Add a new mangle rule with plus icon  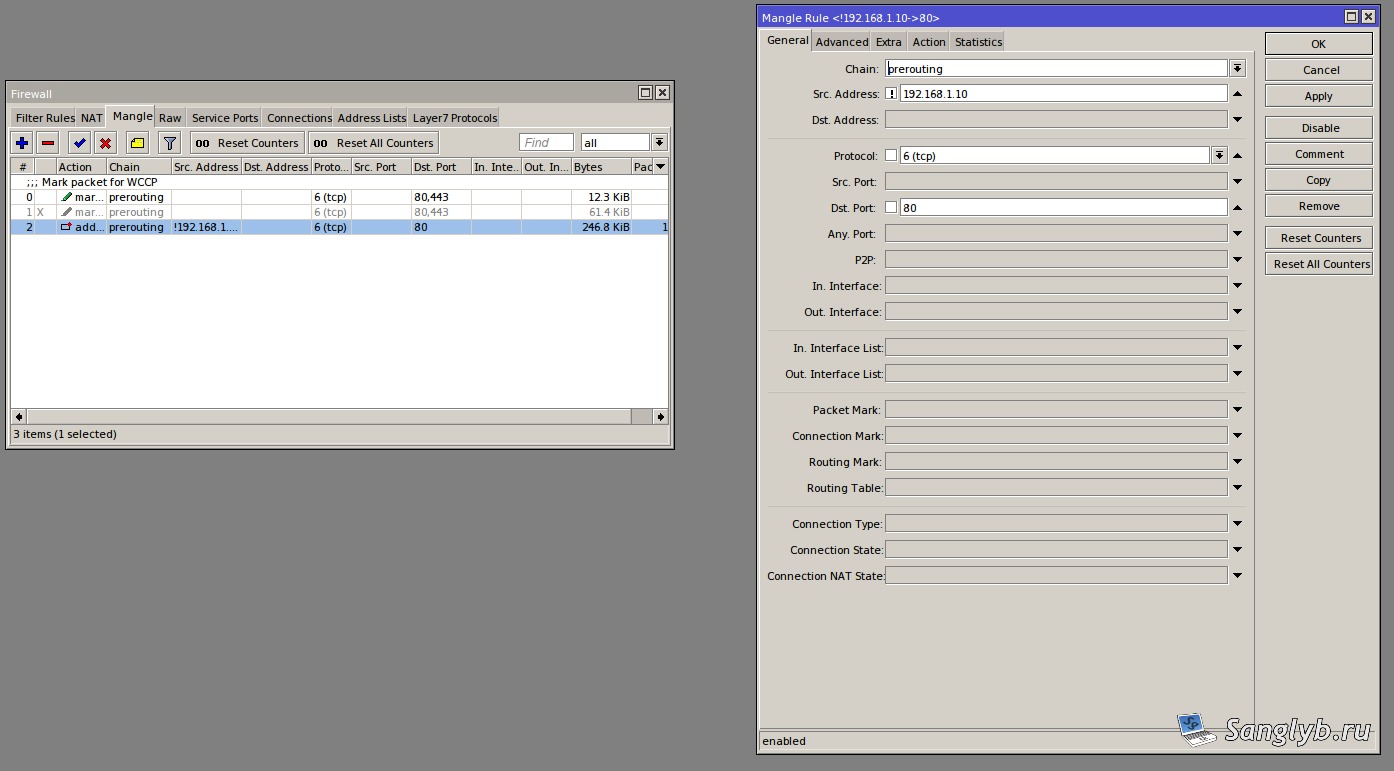click(22, 143)
